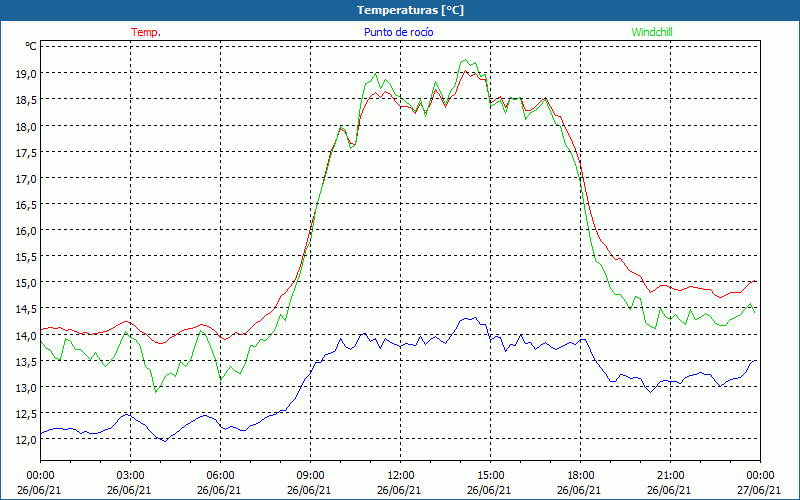Click the 17,5 y-axis value
Viewport: 800px width, 500px height.
(28, 152)
